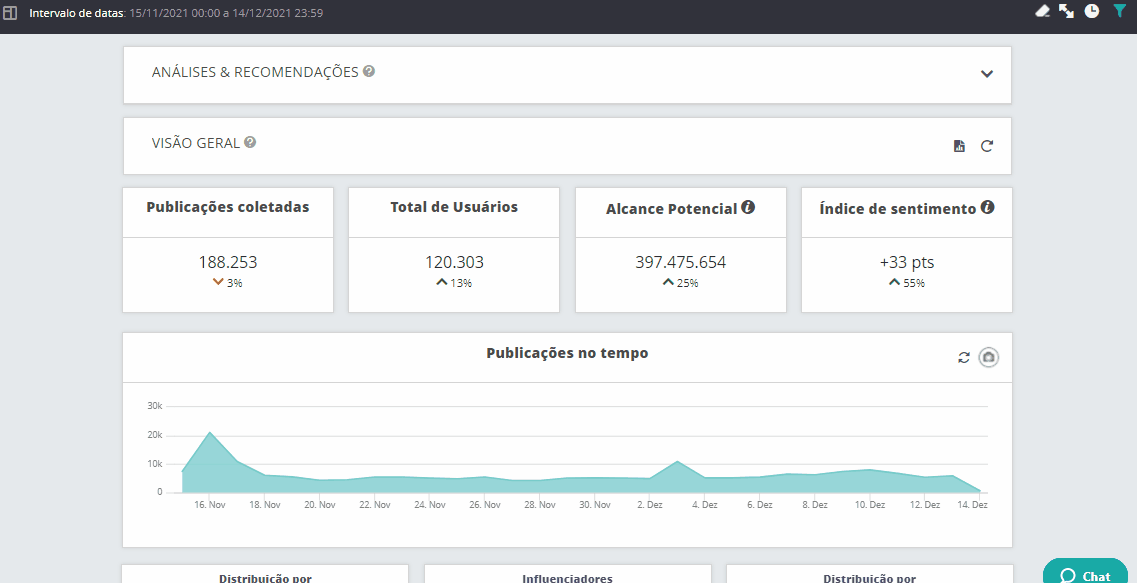This screenshot has height=583, width=1137.
Task: Open the clock date range icon
Action: coord(1092,11)
